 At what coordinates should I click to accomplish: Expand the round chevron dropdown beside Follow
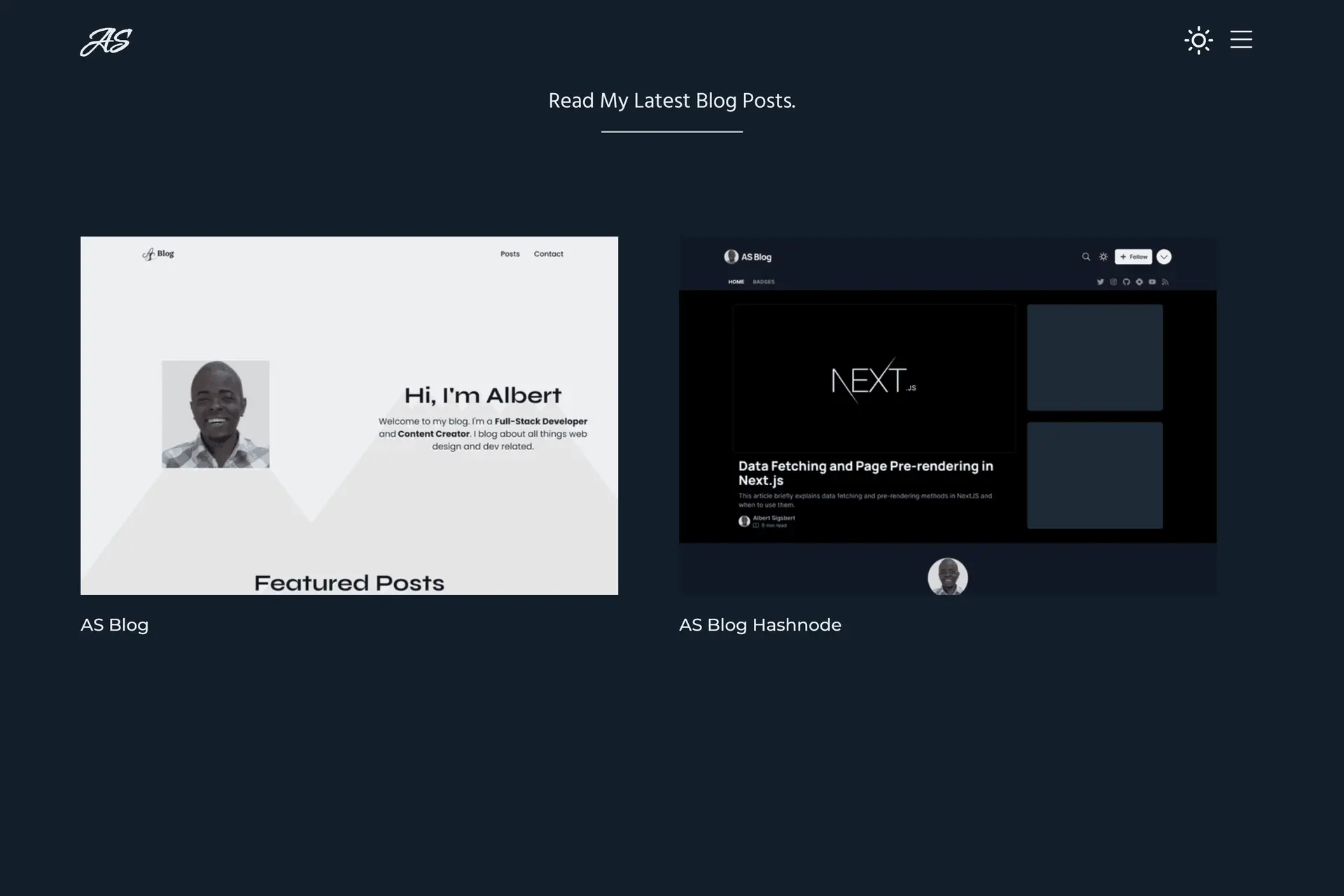pos(1163,257)
